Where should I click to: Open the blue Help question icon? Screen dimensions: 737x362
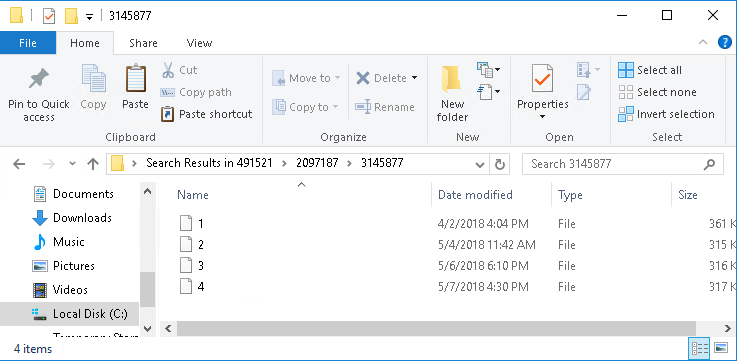(x=724, y=42)
